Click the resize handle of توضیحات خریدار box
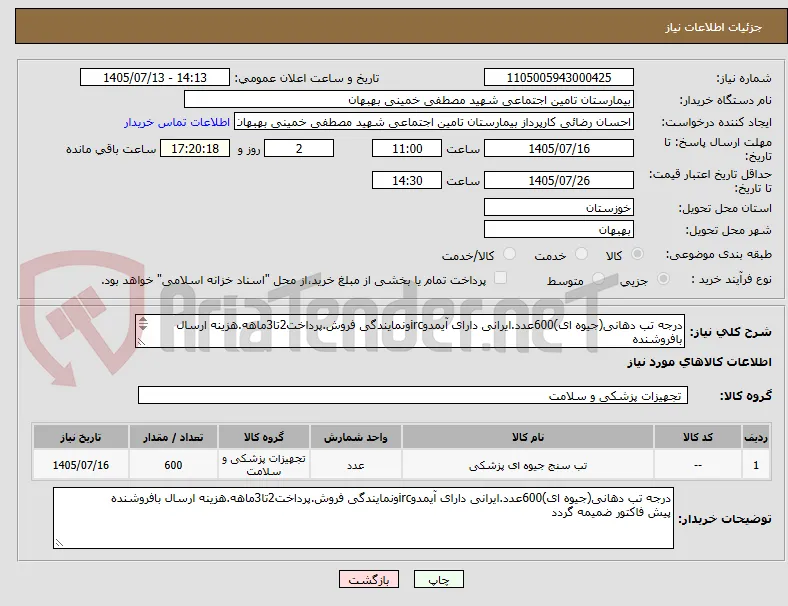Viewport: 788px width, 606px height. tap(59, 543)
